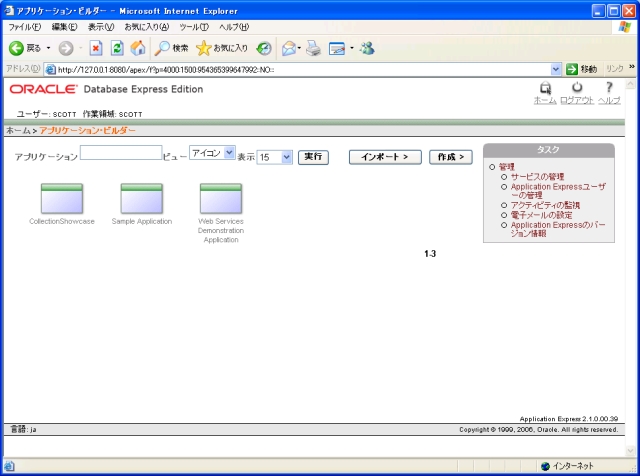Open サービスの管理 task link
The height and width of the screenshot is (476, 640).
[x=538, y=177]
